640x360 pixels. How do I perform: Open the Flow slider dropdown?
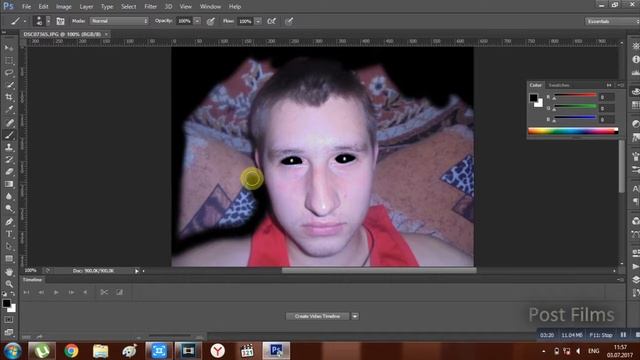258,21
